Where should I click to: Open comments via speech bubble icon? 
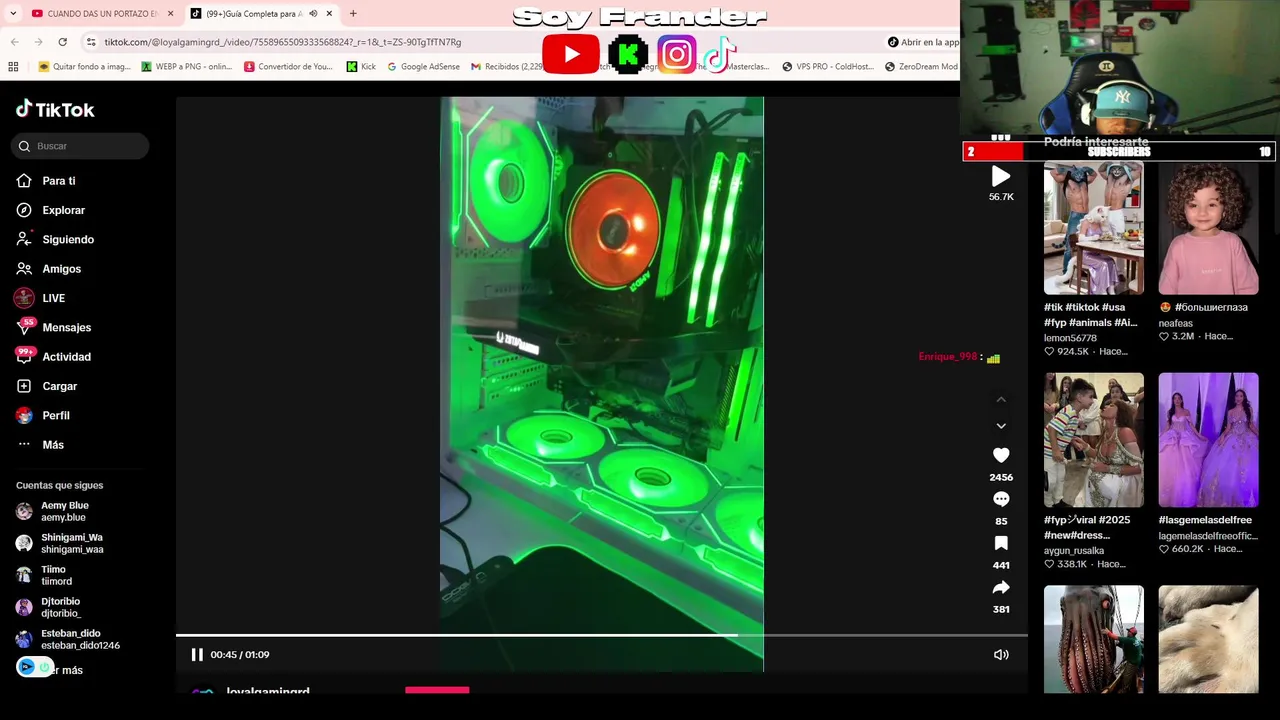(1001, 499)
